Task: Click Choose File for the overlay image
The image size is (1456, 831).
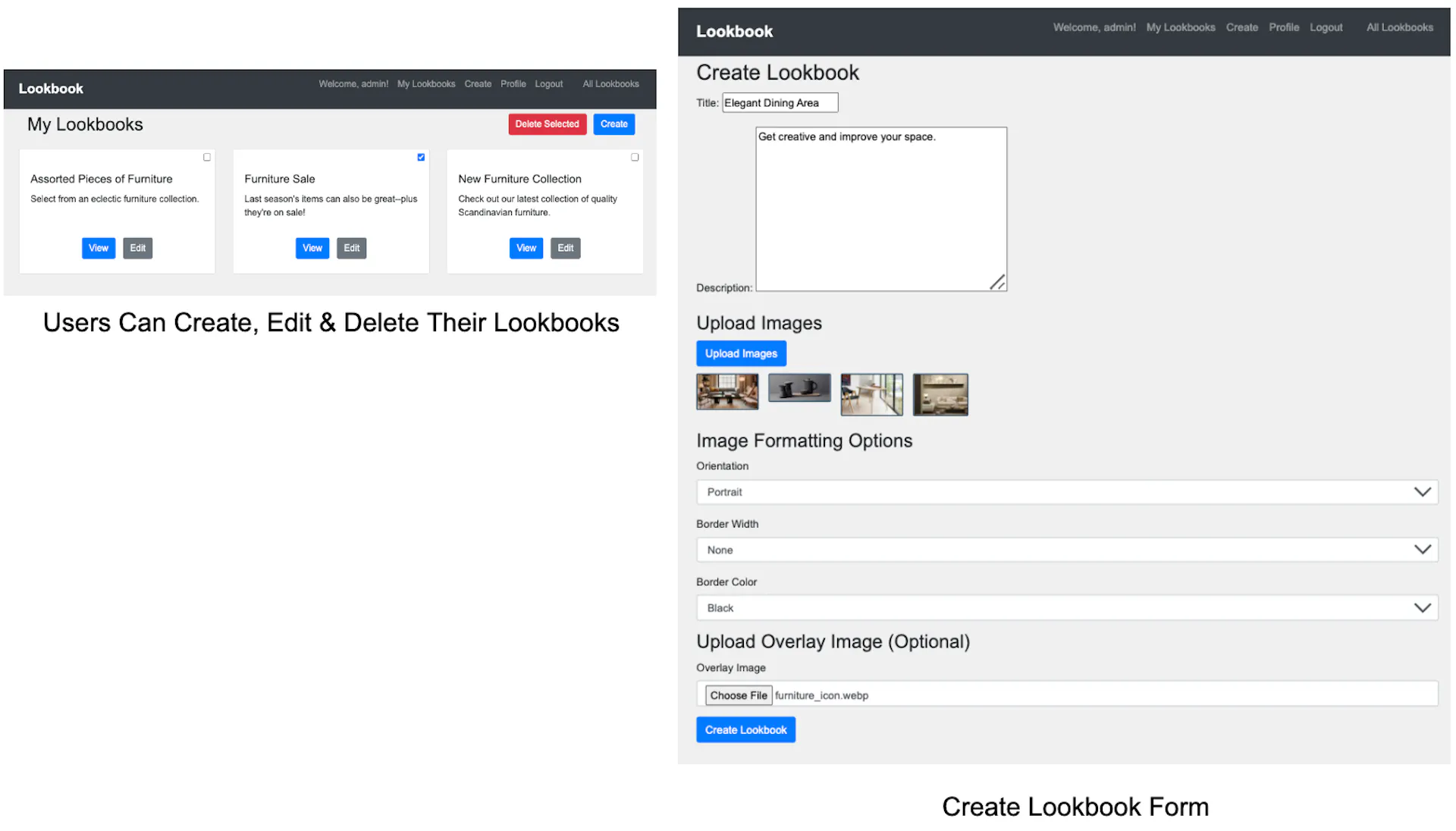Action: click(739, 695)
